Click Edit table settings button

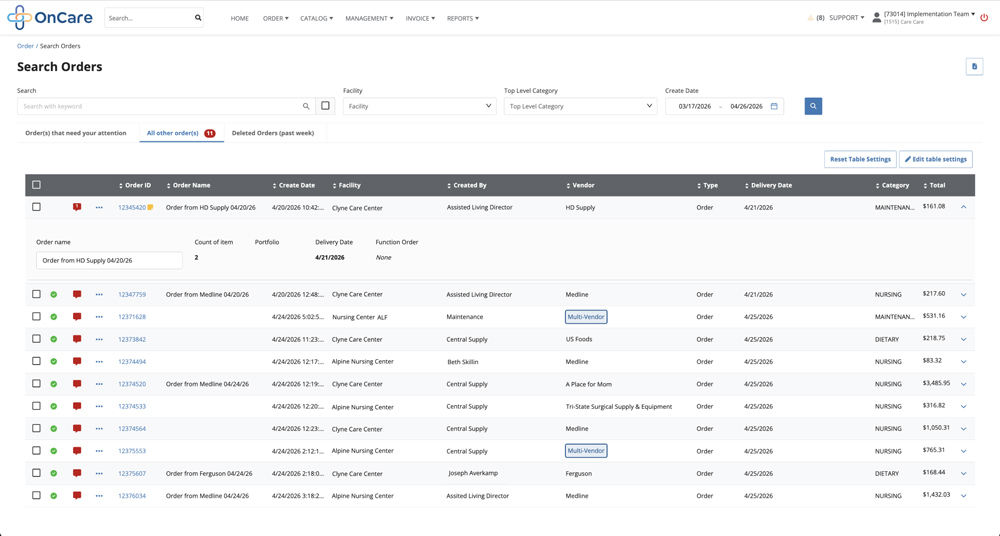pos(936,159)
